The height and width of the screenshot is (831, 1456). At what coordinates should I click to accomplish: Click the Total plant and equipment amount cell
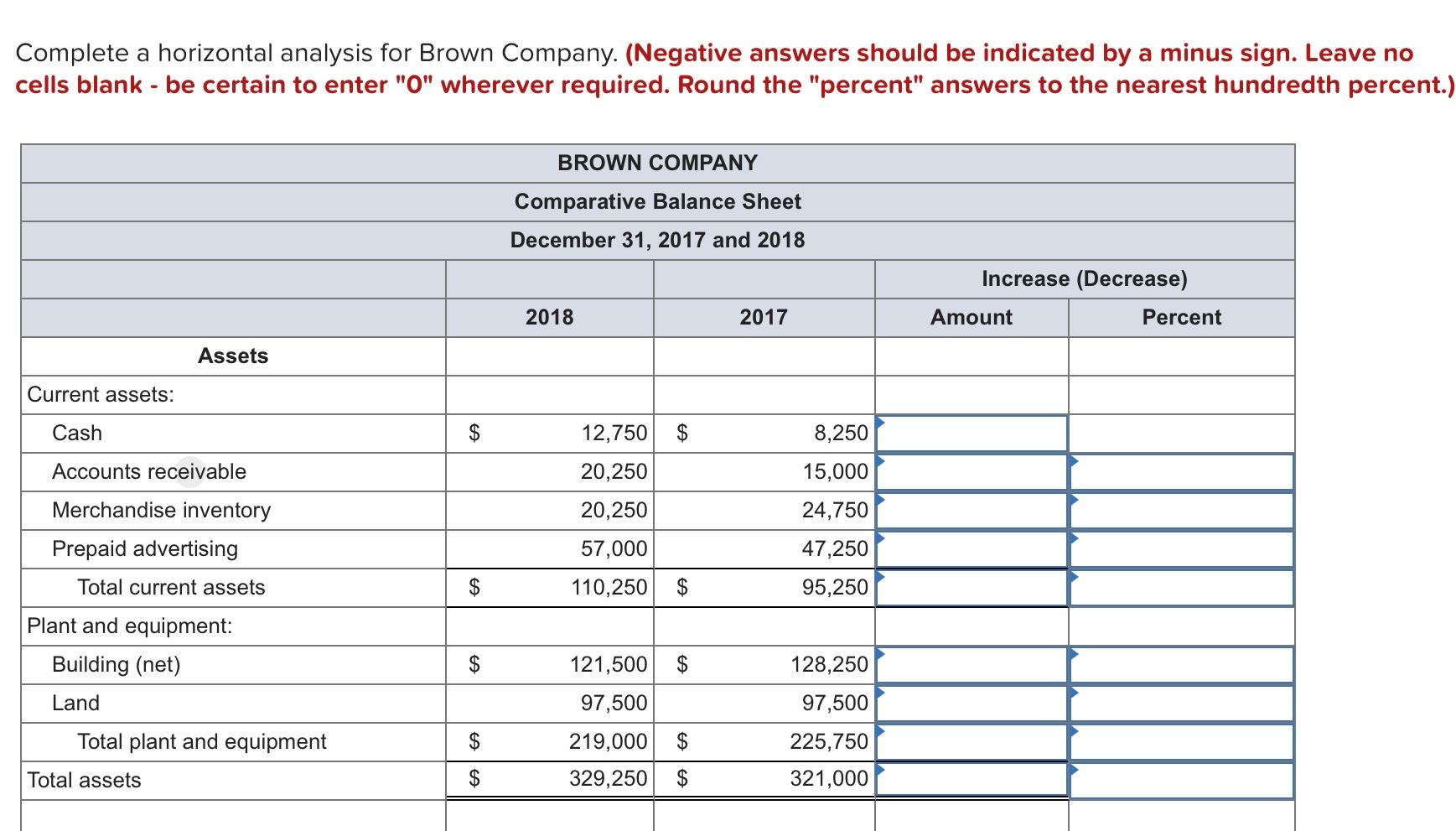[972, 742]
